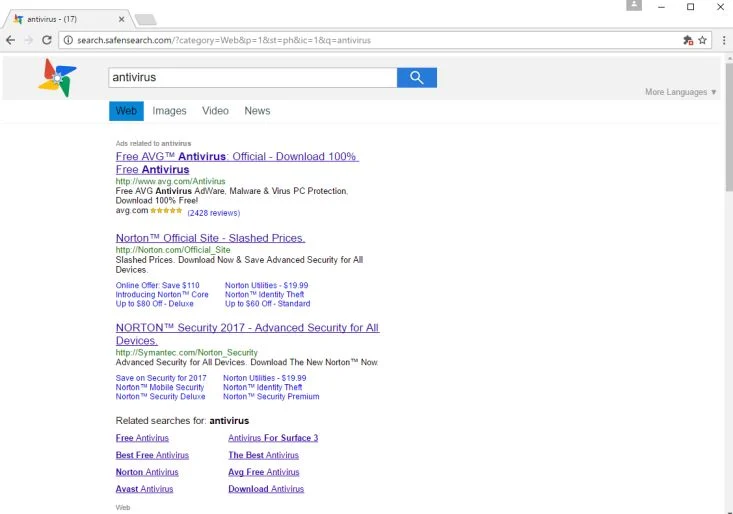The height and width of the screenshot is (514, 733).
Task: Close the antivirus browser tab
Action: [x=122, y=19]
